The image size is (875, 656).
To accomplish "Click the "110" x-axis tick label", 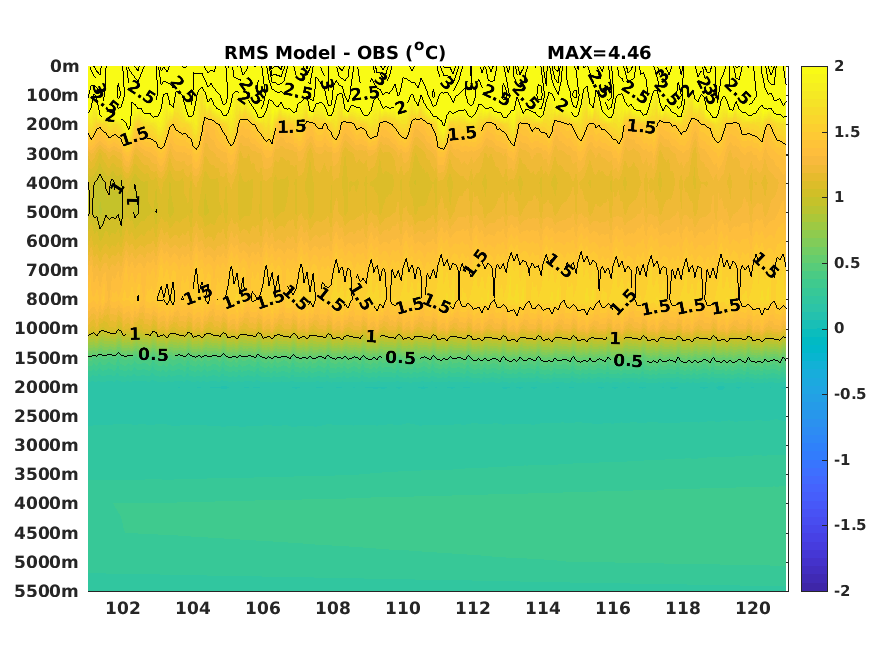I will tap(403, 608).
